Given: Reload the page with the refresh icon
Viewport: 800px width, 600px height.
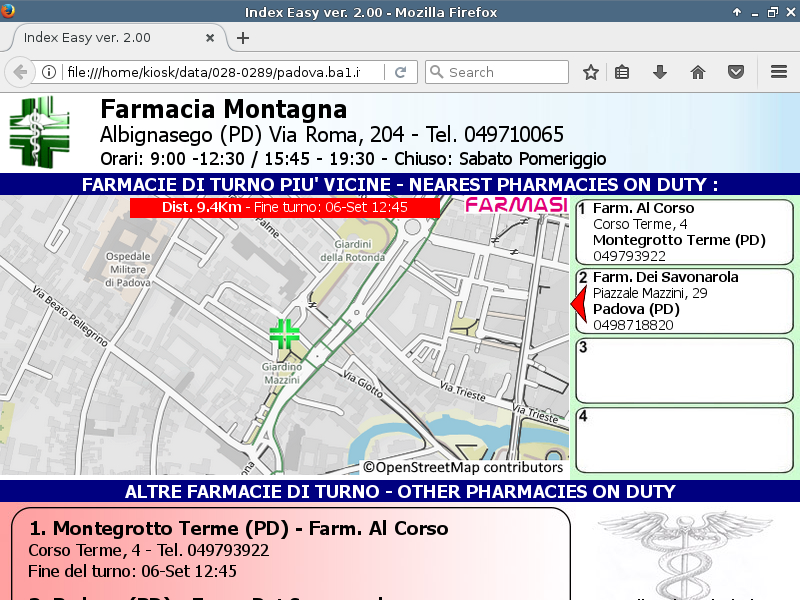Looking at the screenshot, I should (x=400, y=72).
